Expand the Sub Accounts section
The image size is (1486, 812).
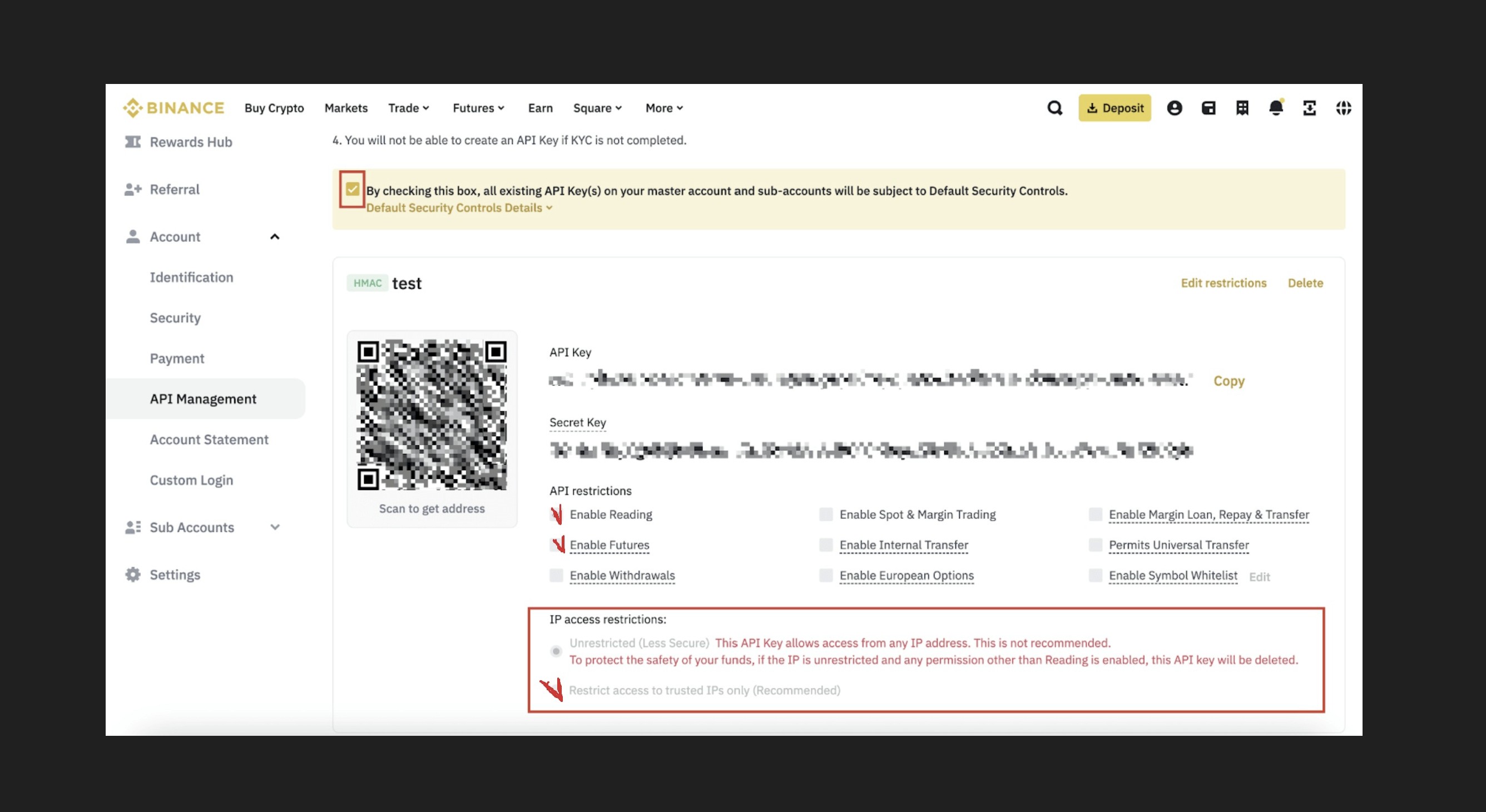275,527
